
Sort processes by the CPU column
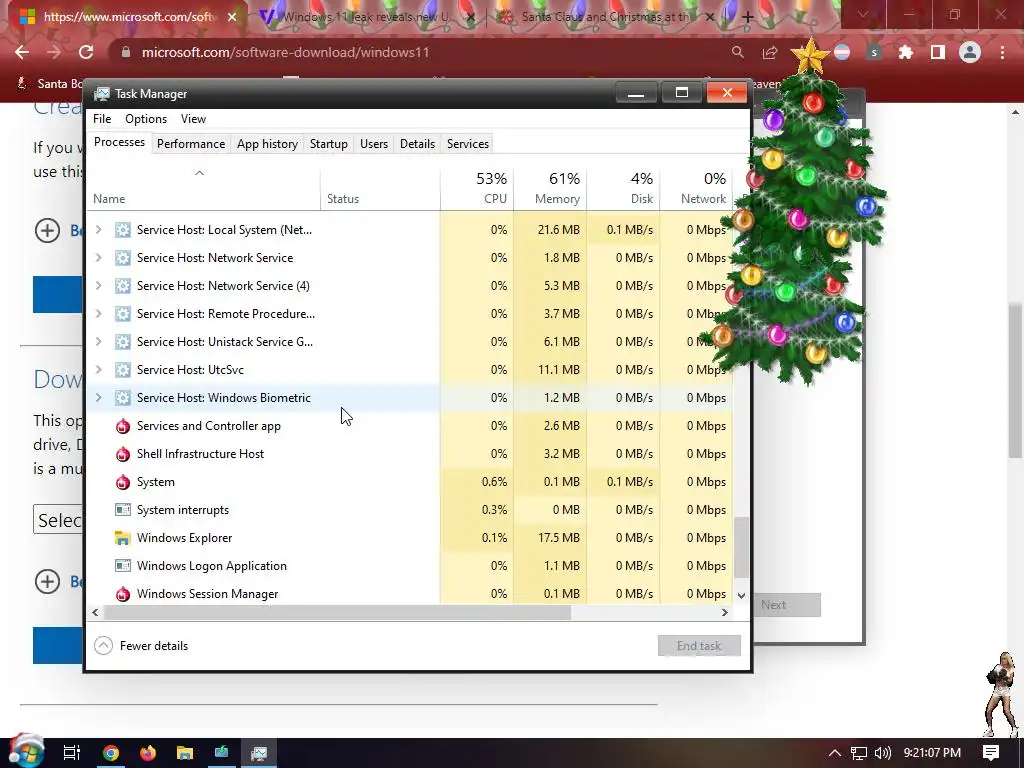[478, 188]
